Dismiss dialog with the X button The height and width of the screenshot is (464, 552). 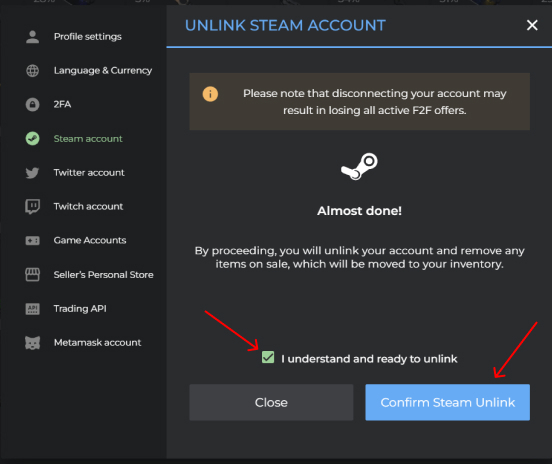(x=532, y=25)
